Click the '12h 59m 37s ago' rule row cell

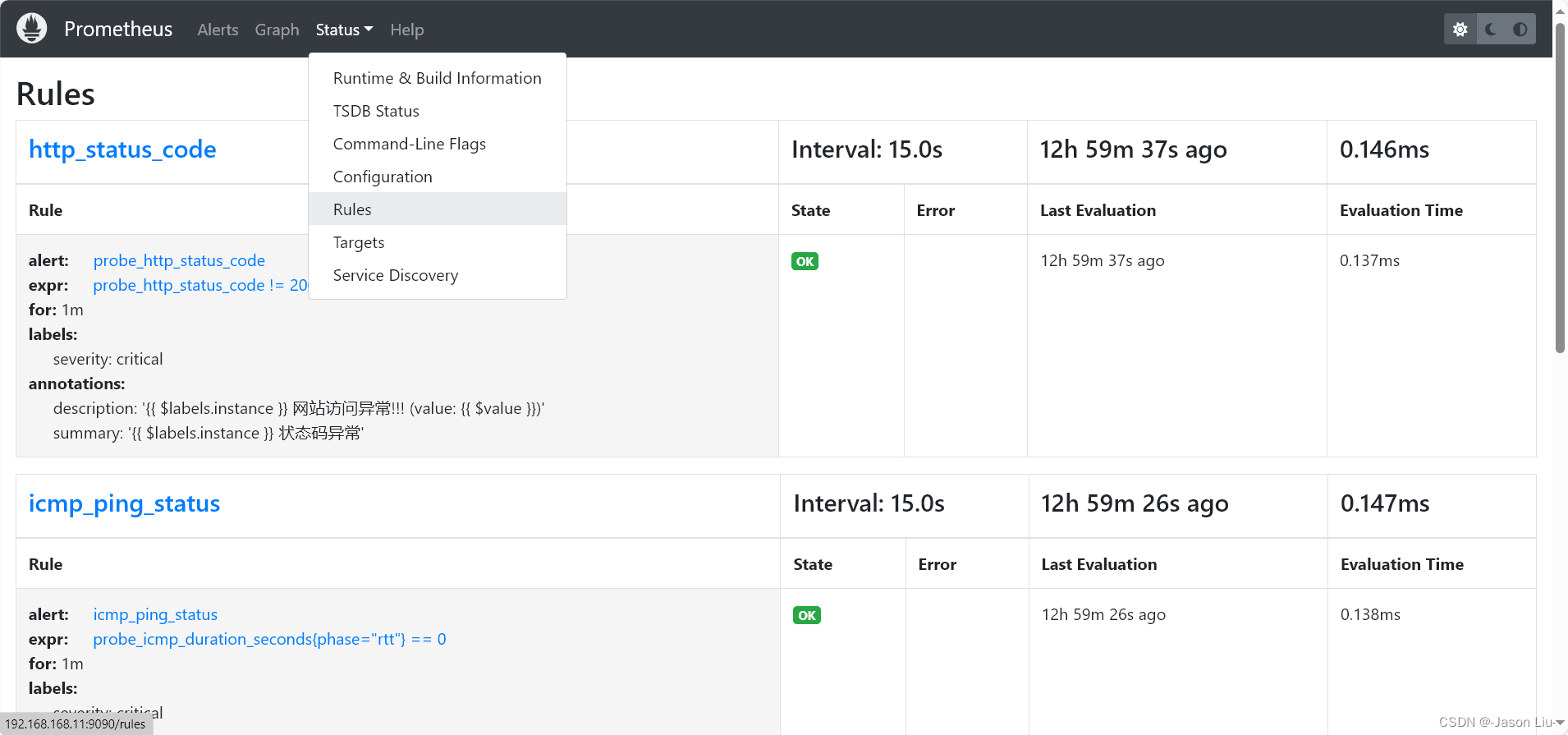(x=1103, y=260)
